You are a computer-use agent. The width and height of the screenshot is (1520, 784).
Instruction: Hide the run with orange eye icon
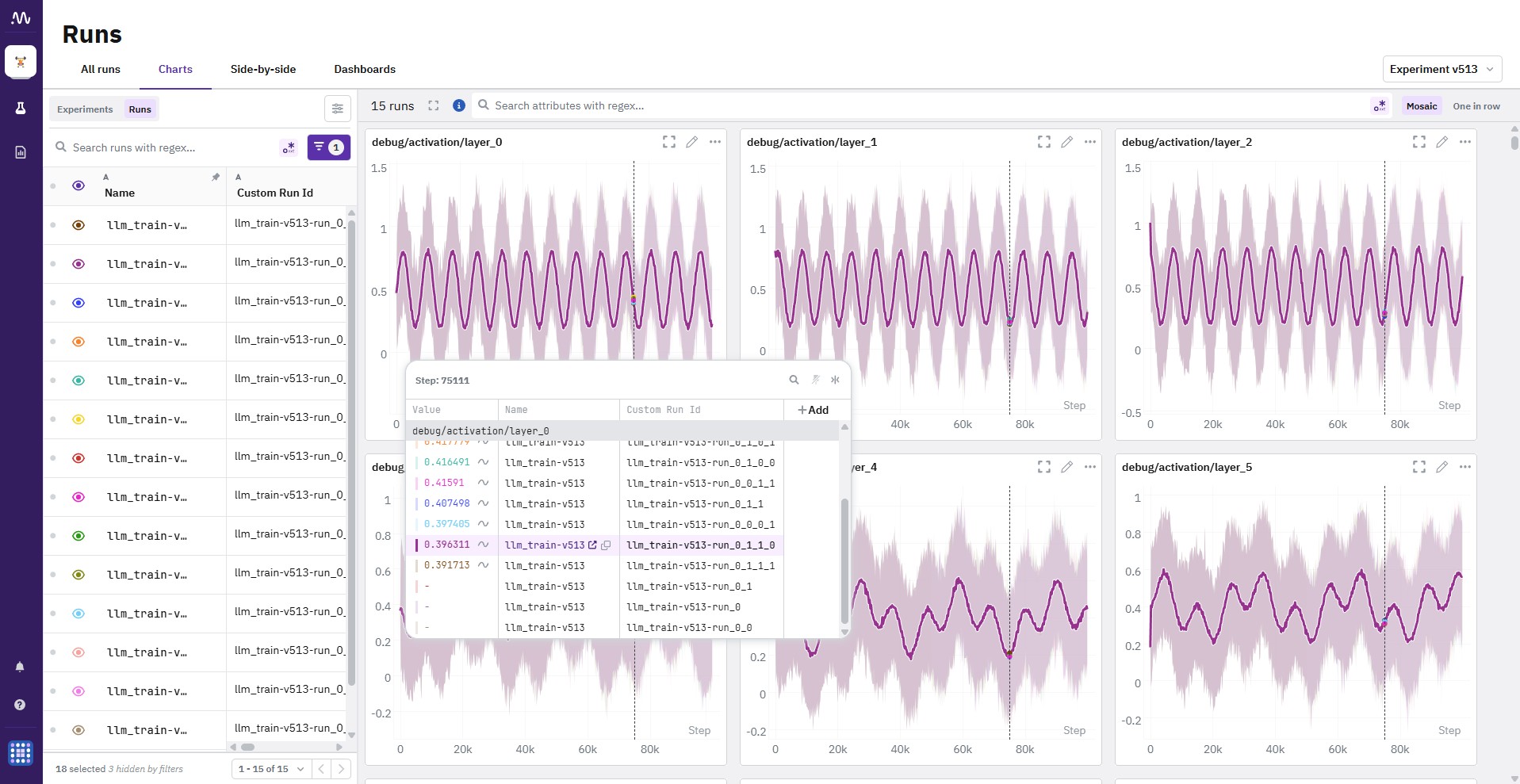78,342
